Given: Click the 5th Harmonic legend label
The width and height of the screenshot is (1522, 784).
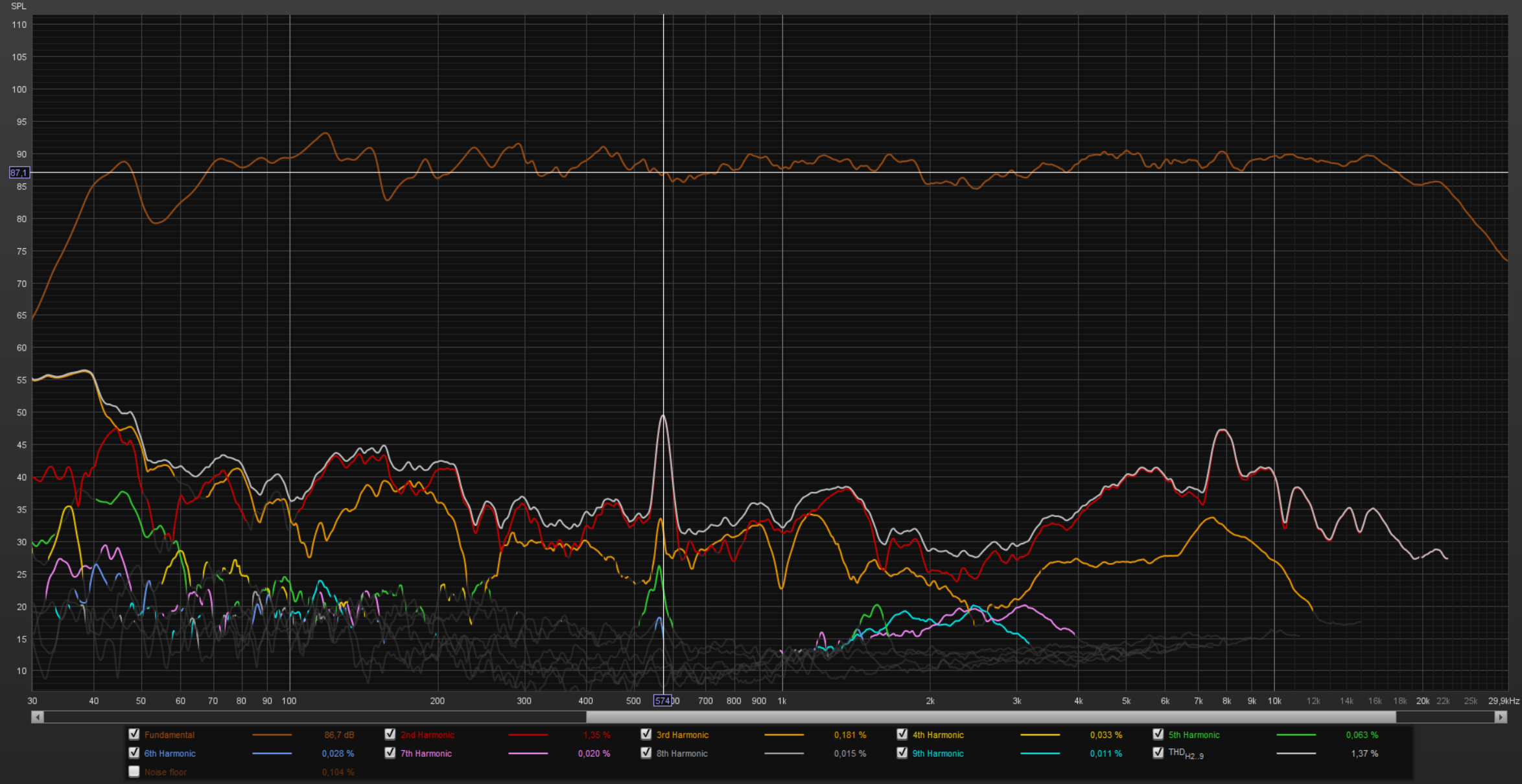Looking at the screenshot, I should (x=1194, y=735).
